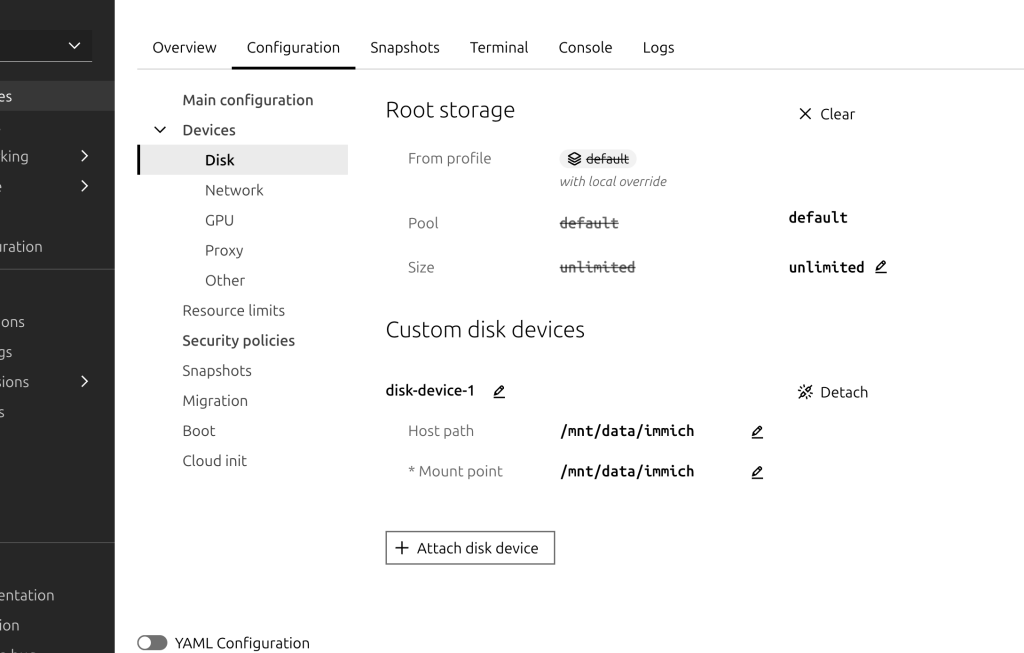The image size is (1024, 653).
Task: Select Network under Devices
Action: (x=234, y=190)
